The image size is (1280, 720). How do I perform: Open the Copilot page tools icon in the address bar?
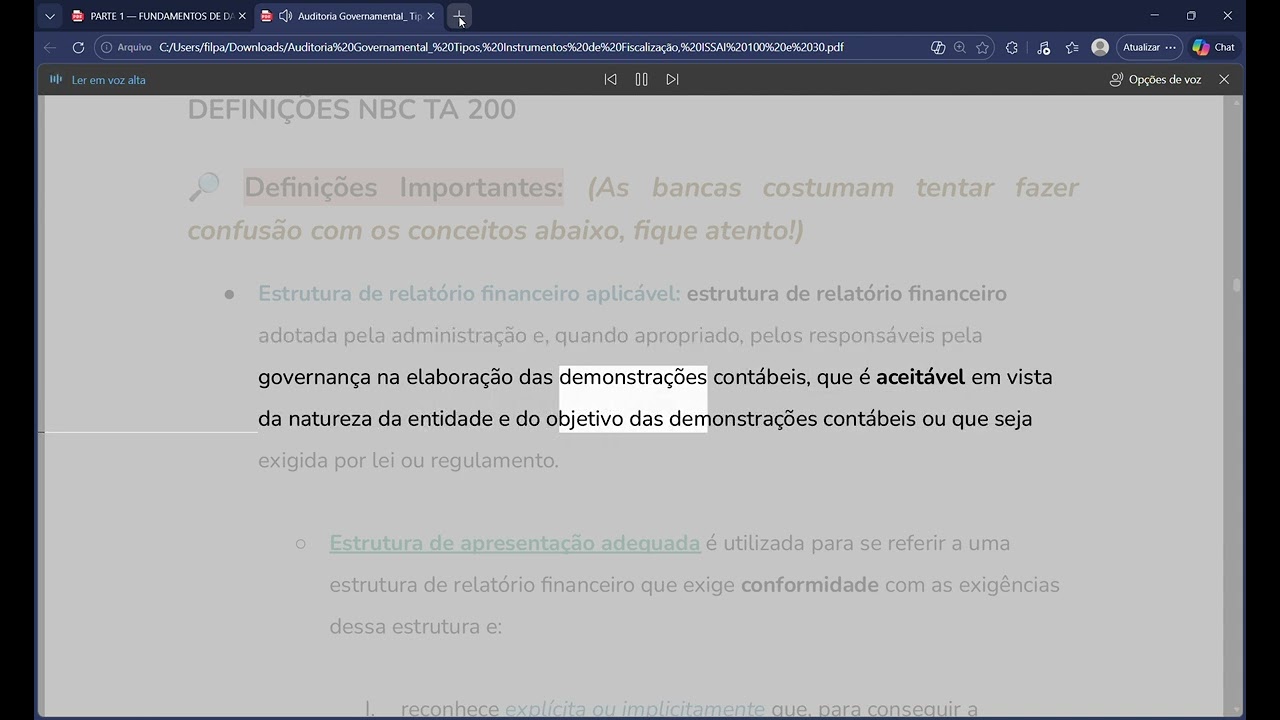(x=938, y=47)
